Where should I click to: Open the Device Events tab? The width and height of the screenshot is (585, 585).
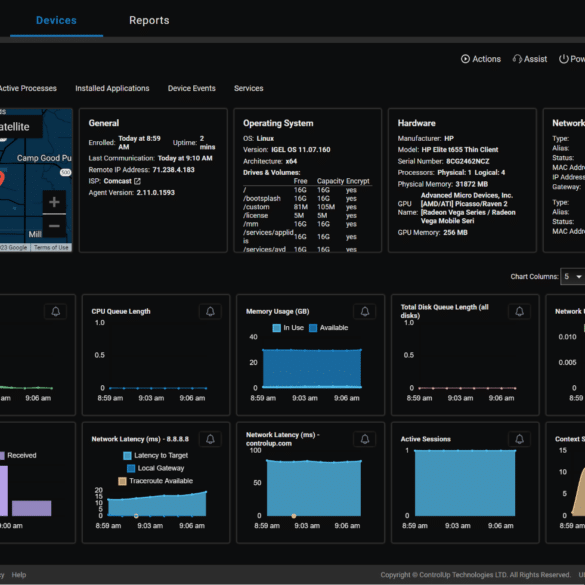[x=192, y=88]
